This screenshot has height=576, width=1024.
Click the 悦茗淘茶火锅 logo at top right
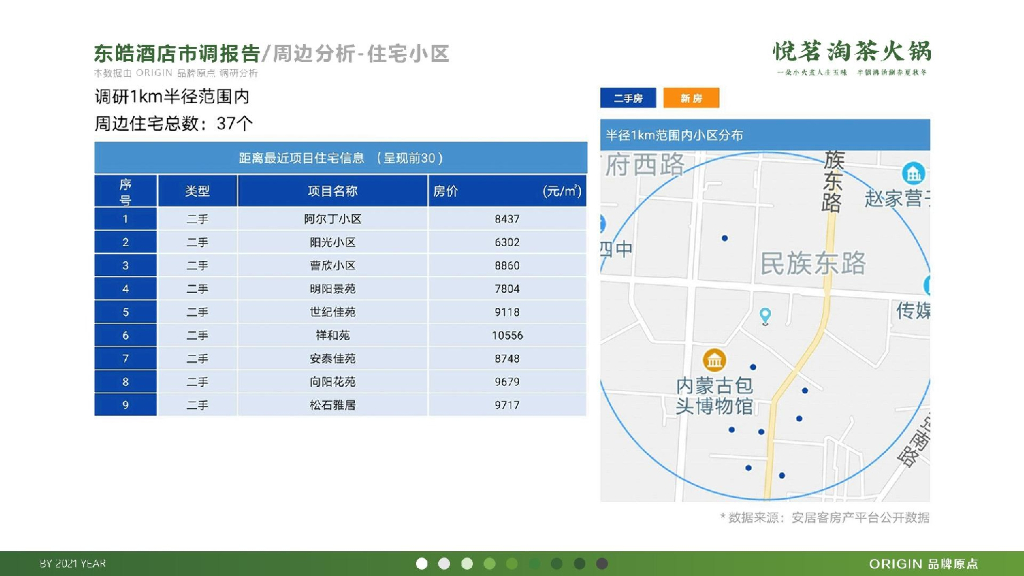851,52
